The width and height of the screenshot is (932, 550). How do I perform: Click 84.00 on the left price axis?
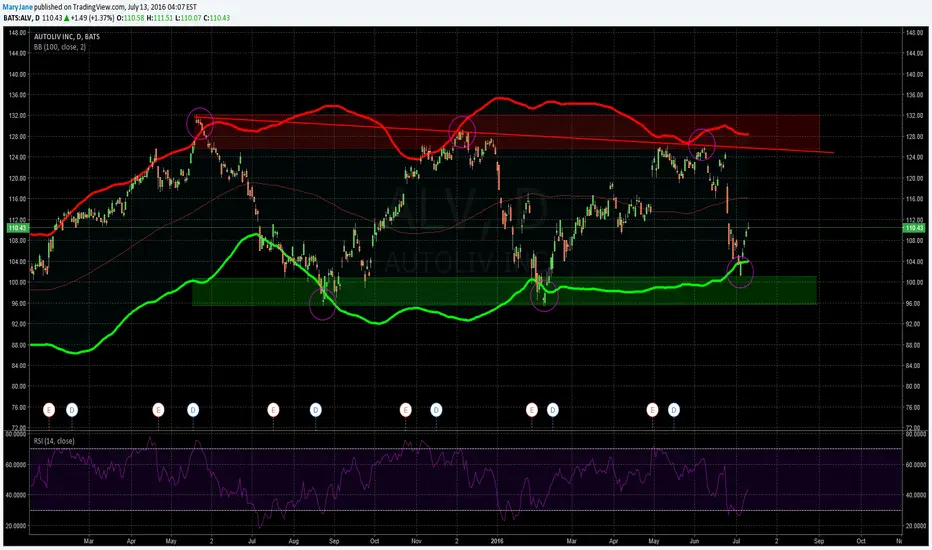(x=17, y=366)
